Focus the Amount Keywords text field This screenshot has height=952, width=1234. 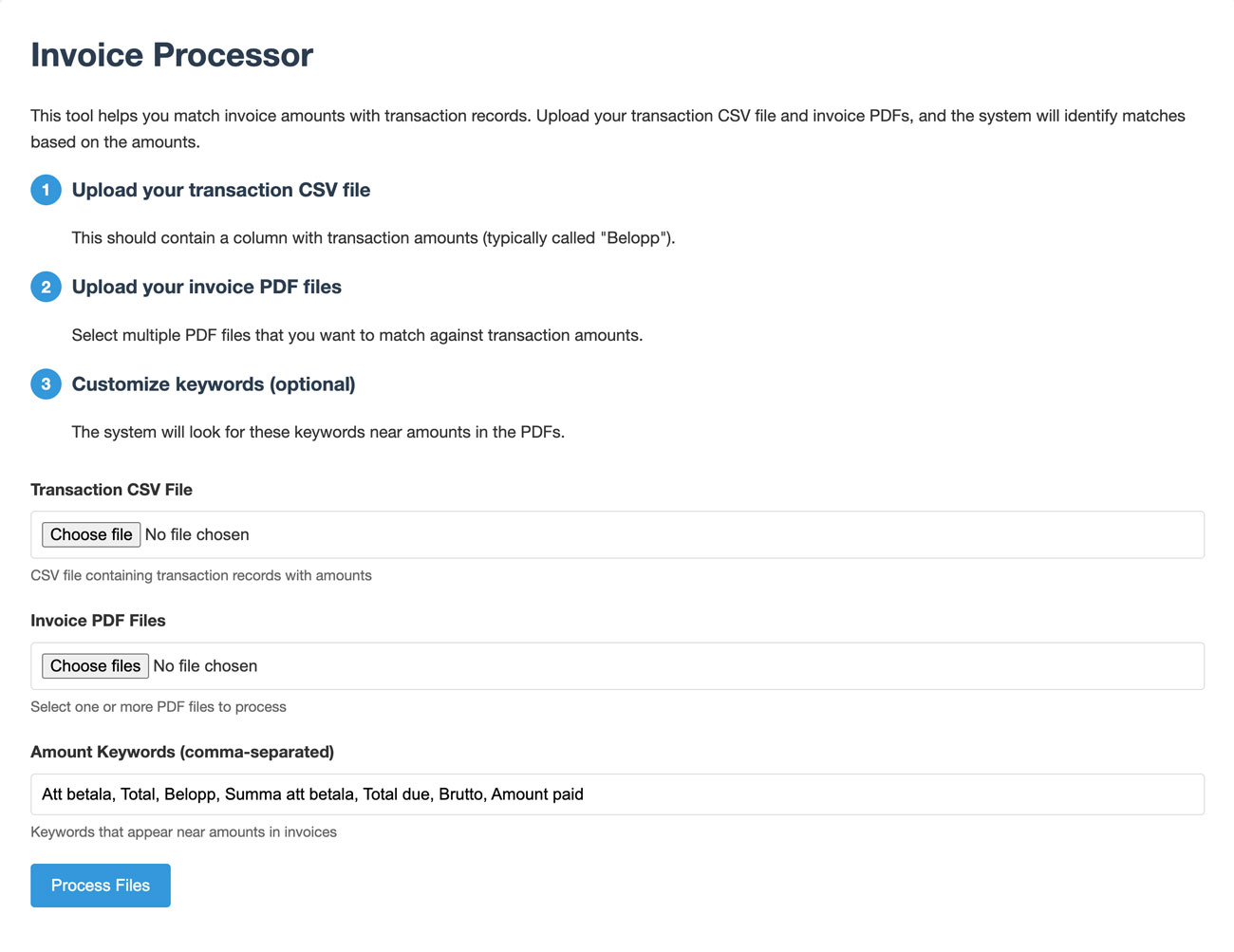[617, 794]
